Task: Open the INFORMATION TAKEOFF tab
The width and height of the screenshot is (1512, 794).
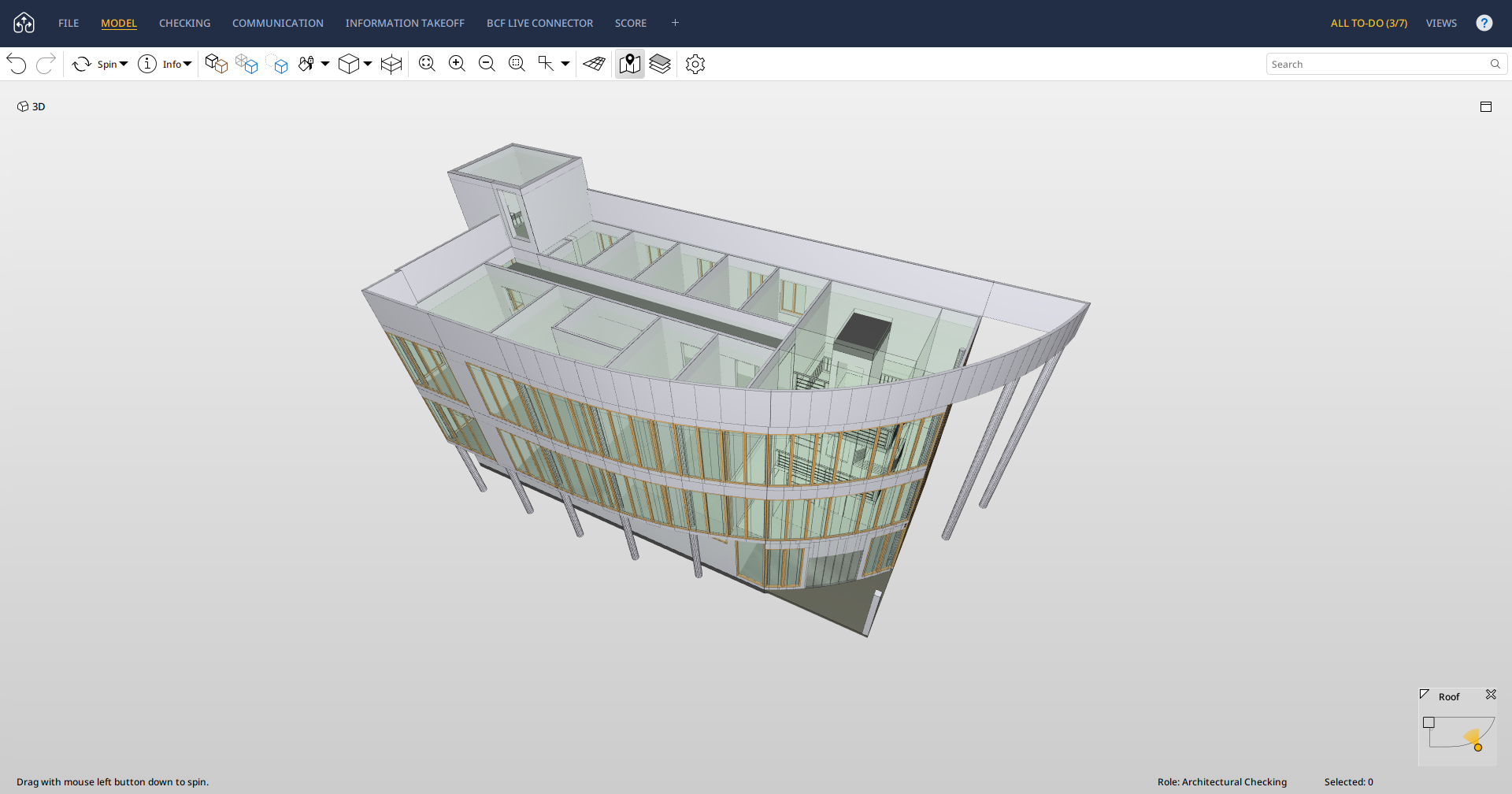Action: (405, 23)
